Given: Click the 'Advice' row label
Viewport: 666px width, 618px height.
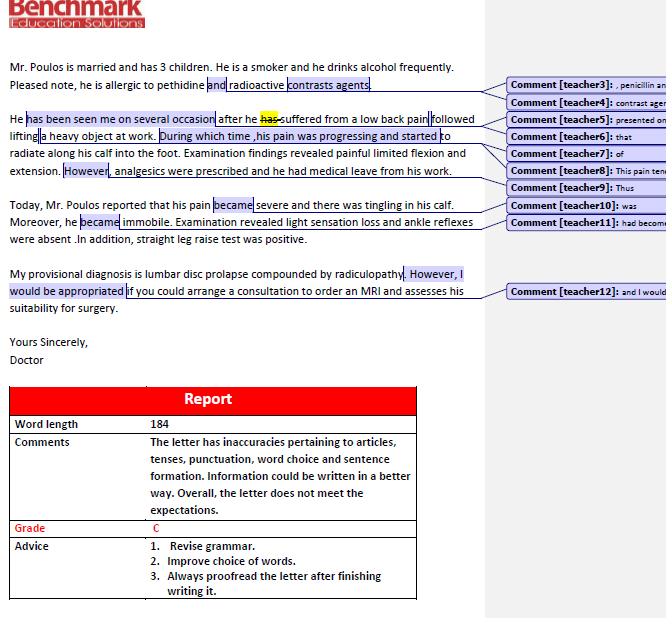Looking at the screenshot, I should pos(31,546).
